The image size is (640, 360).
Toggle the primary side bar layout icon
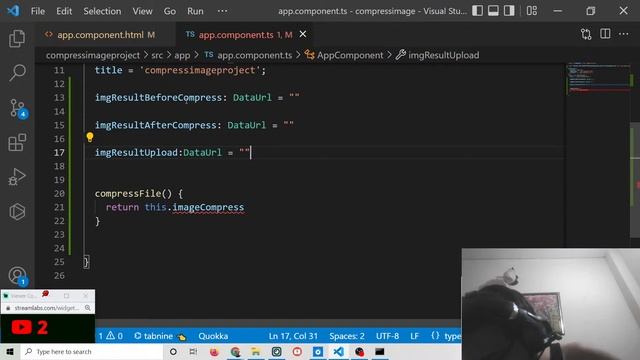click(478, 11)
